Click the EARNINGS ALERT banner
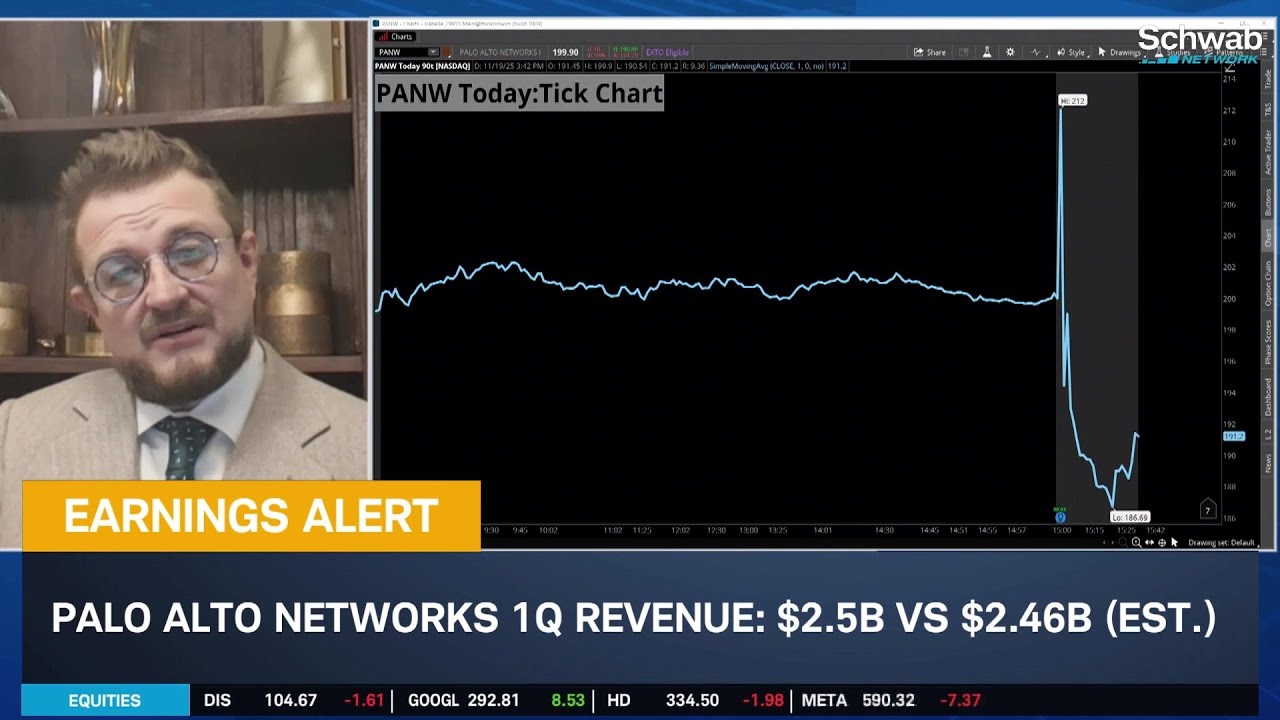The image size is (1280, 720). pyautogui.click(x=251, y=516)
